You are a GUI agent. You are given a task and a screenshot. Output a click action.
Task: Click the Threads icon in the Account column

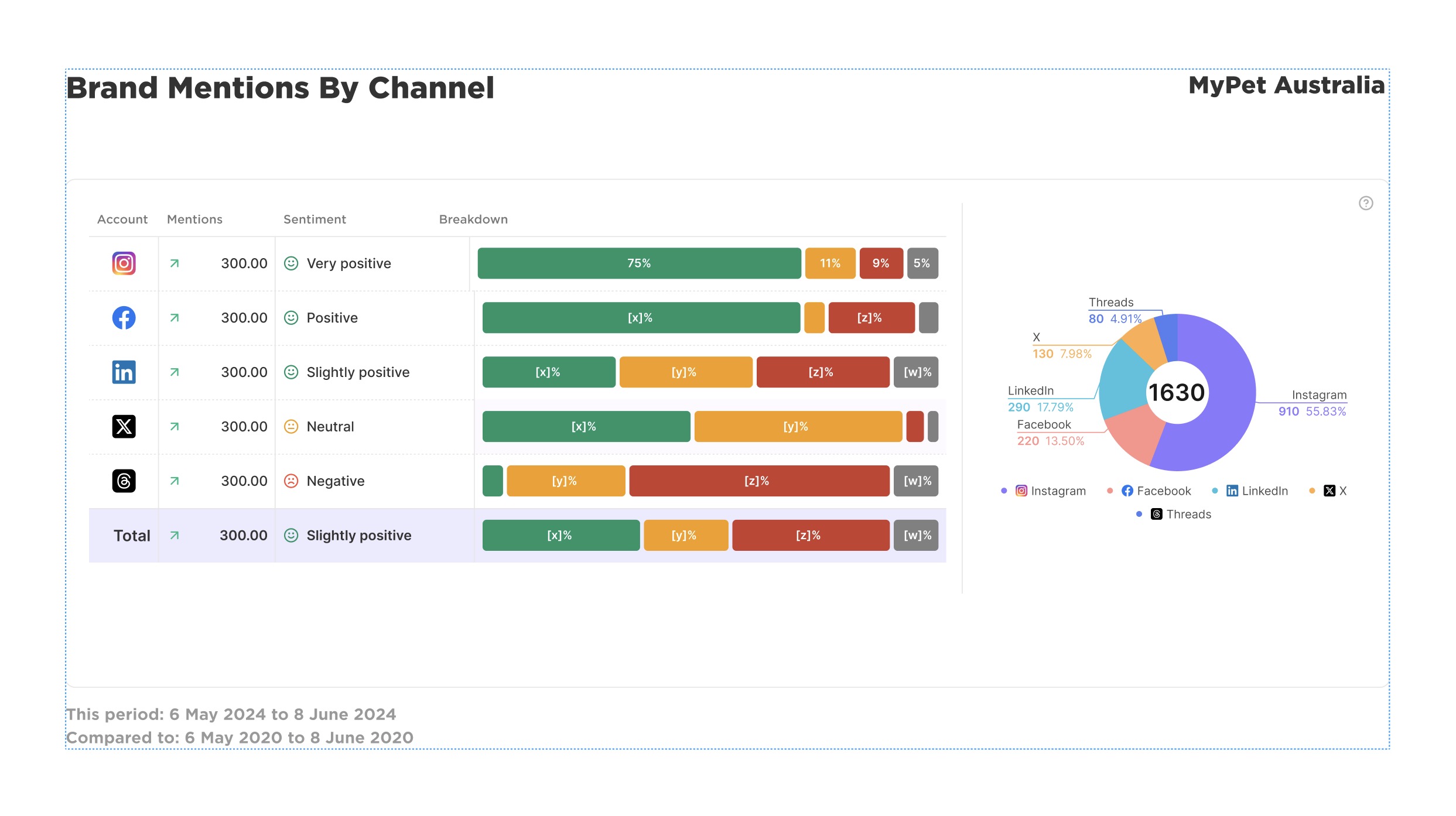123,481
